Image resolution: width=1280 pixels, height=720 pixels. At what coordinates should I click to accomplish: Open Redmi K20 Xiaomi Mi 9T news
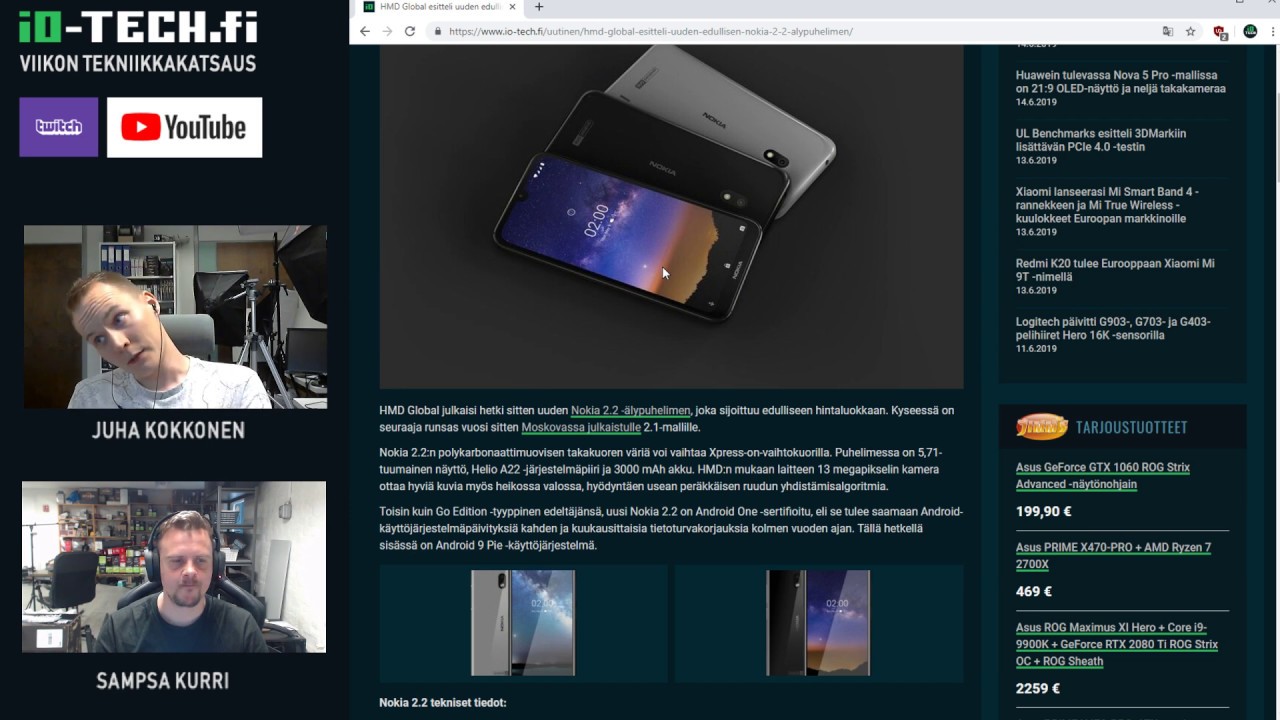point(1115,270)
